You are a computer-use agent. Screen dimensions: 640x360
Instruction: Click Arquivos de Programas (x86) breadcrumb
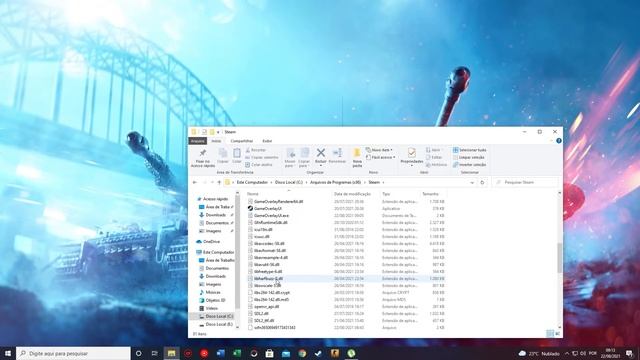336,182
